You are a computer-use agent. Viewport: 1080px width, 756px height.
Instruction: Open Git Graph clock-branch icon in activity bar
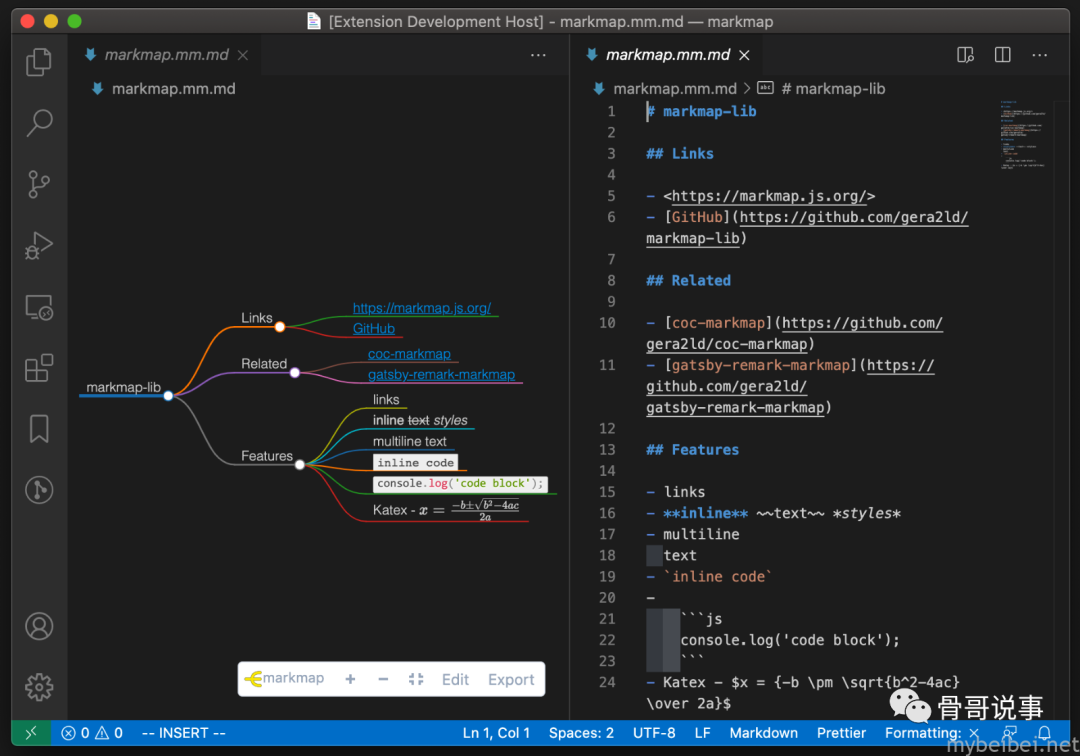coord(39,490)
